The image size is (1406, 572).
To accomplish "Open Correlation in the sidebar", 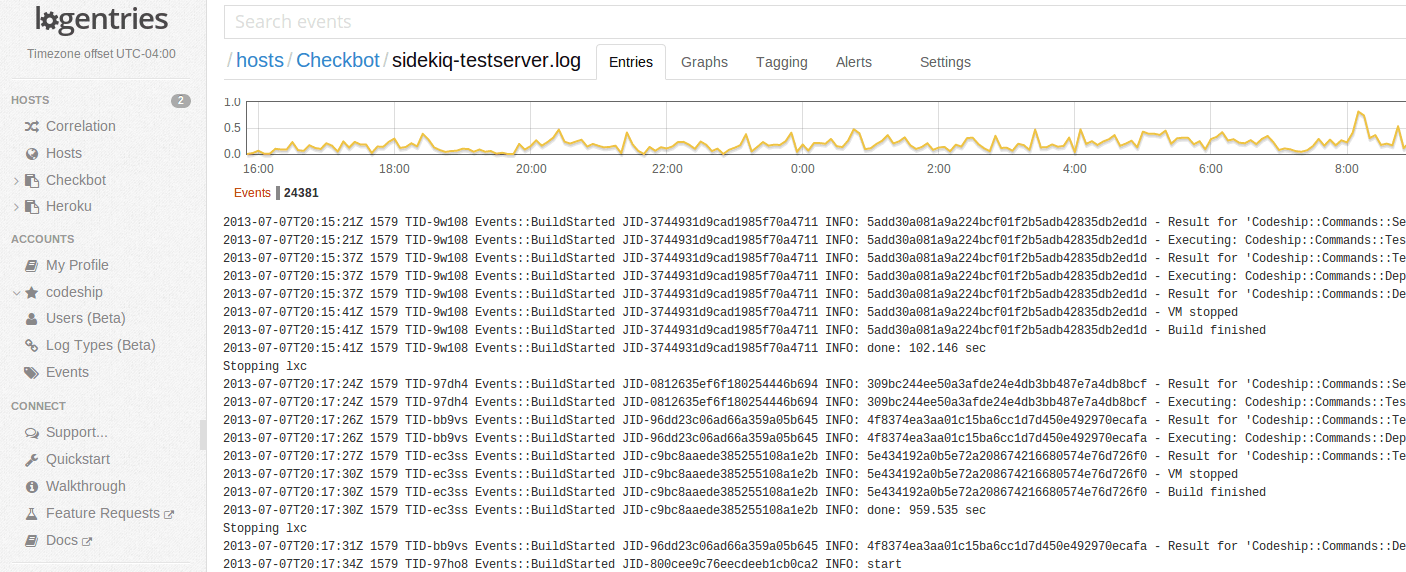I will 81,126.
